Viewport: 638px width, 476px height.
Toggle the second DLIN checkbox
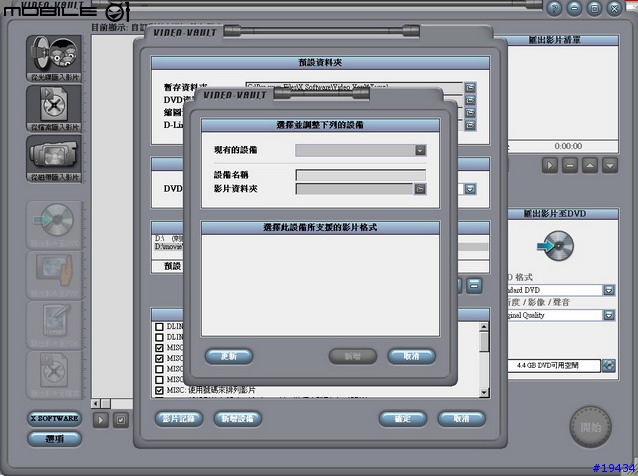(160, 337)
